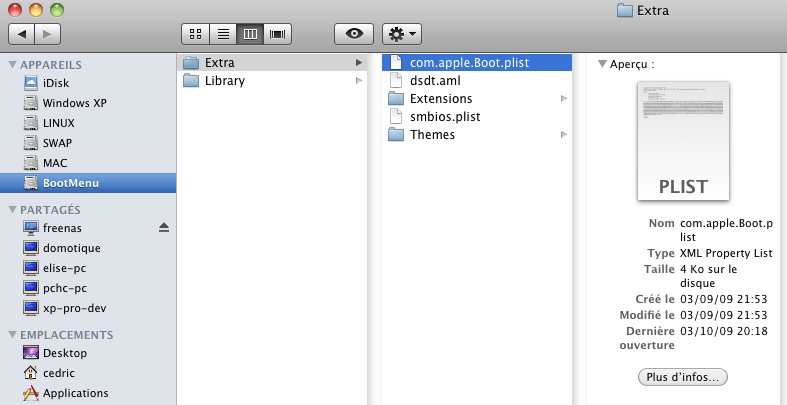Open the SWAP drive
The image size is (787, 405).
88,144
